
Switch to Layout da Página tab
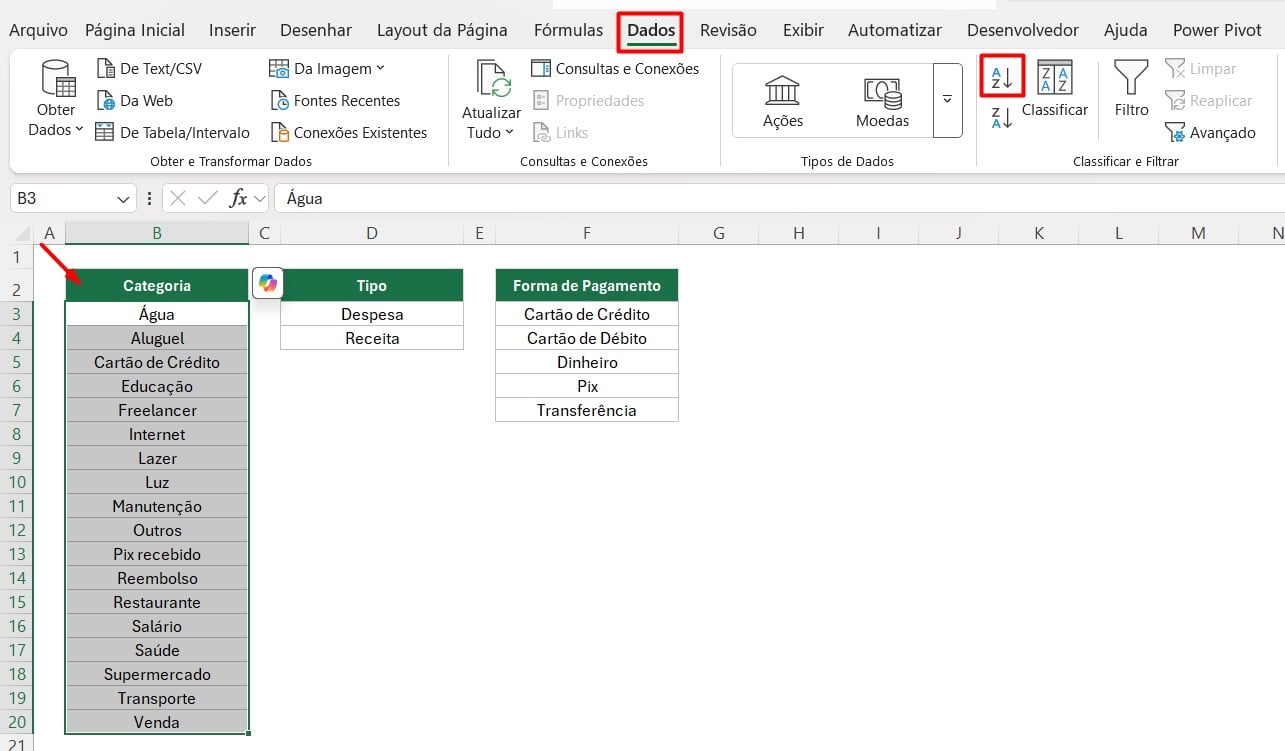pos(442,30)
